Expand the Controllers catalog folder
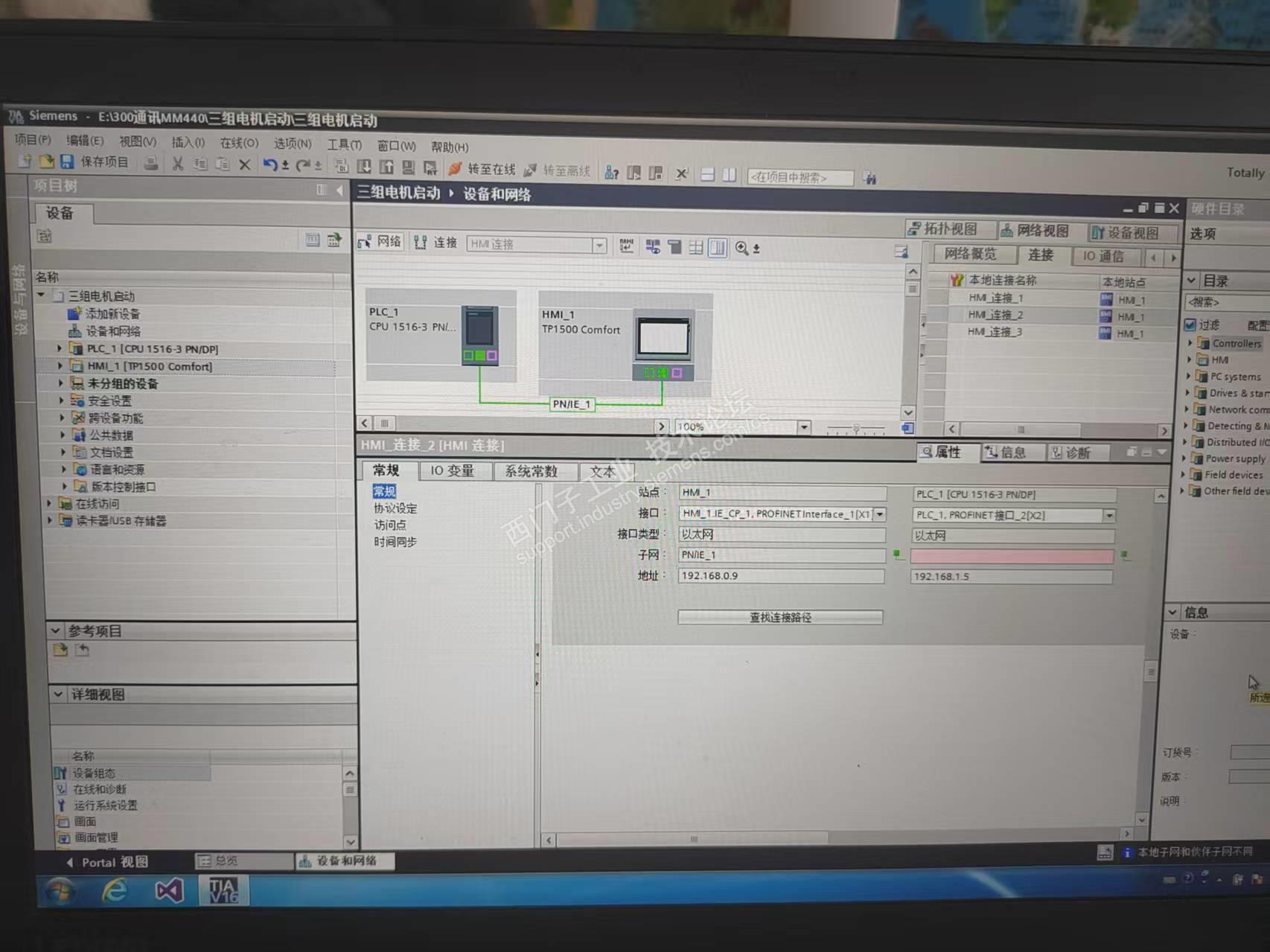This screenshot has height=952, width=1270. (x=1191, y=343)
